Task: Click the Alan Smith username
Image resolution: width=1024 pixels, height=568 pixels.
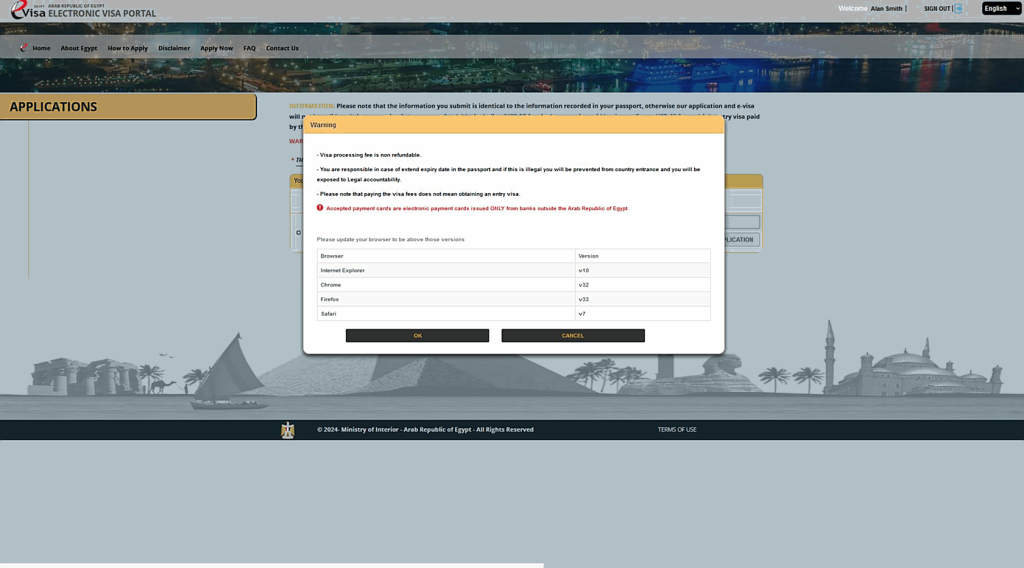Action: coord(886,8)
